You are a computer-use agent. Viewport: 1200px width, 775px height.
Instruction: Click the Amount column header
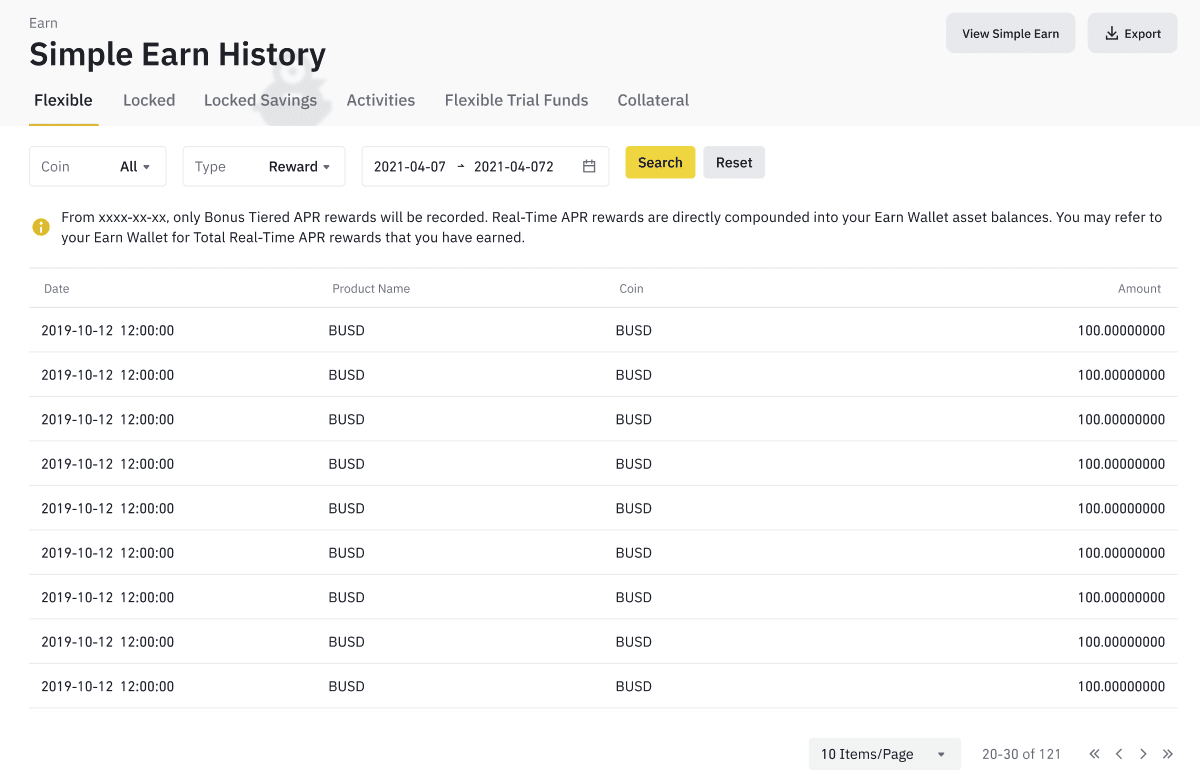tap(1139, 288)
